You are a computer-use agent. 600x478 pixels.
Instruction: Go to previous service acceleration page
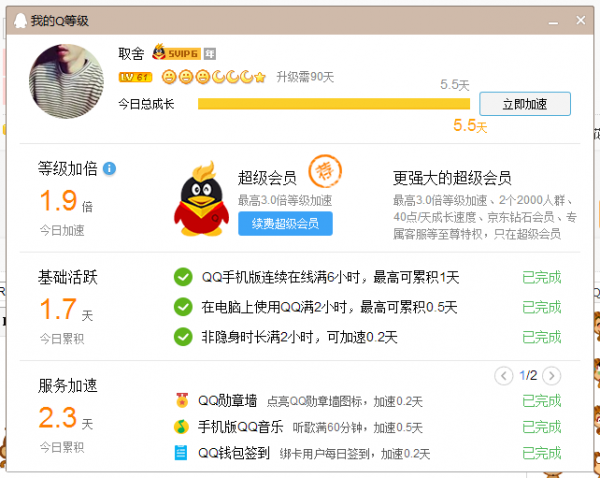[504, 376]
